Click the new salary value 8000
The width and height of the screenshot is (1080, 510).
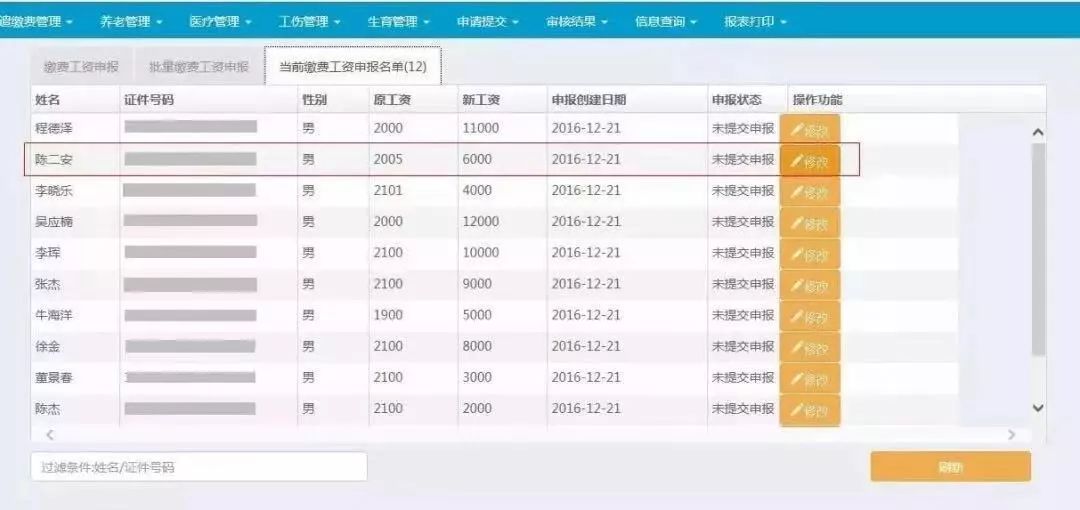(477, 346)
